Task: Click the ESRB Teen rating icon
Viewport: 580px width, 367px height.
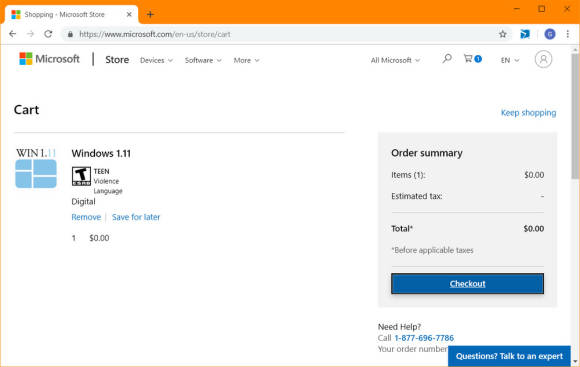Action: click(x=81, y=176)
